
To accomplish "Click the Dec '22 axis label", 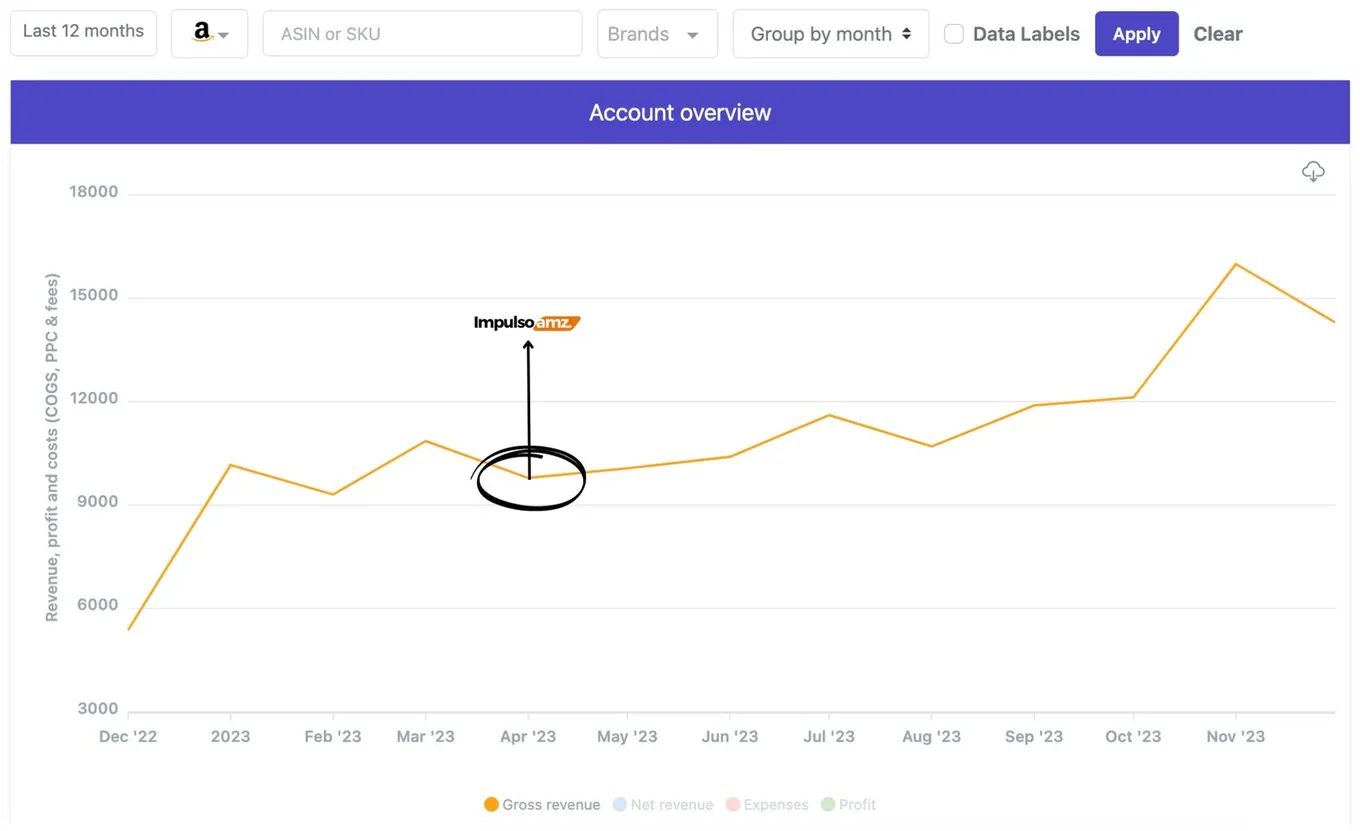I will click(x=128, y=737).
